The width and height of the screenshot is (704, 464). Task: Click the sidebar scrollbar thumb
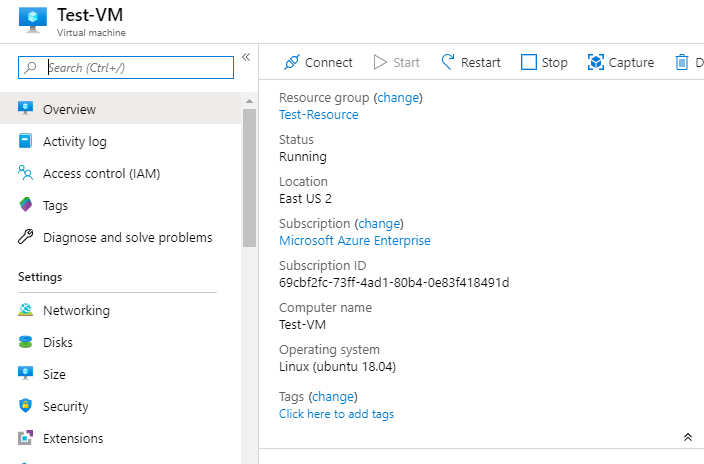tap(249, 178)
